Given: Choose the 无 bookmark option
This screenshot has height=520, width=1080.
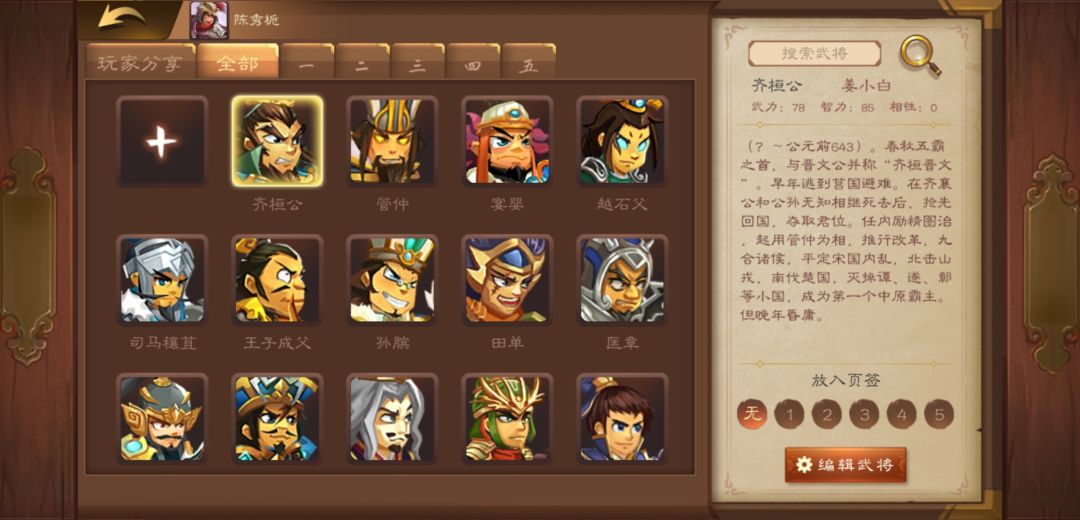Looking at the screenshot, I should (752, 414).
